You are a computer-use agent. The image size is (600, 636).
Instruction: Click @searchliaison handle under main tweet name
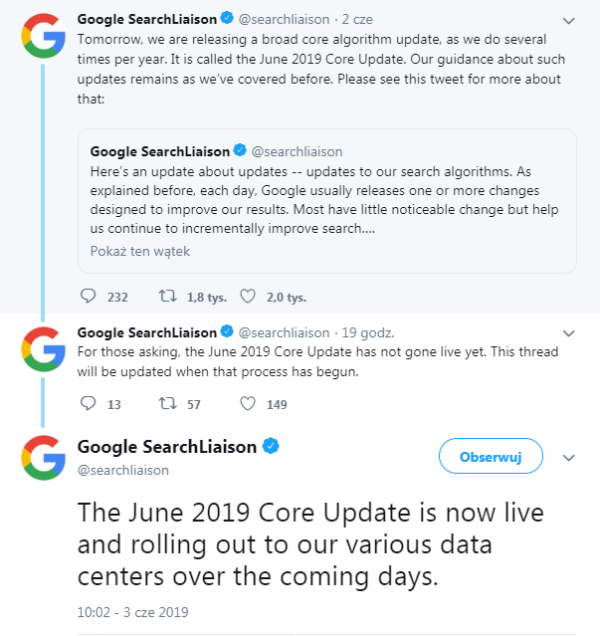pyautogui.click(x=123, y=469)
